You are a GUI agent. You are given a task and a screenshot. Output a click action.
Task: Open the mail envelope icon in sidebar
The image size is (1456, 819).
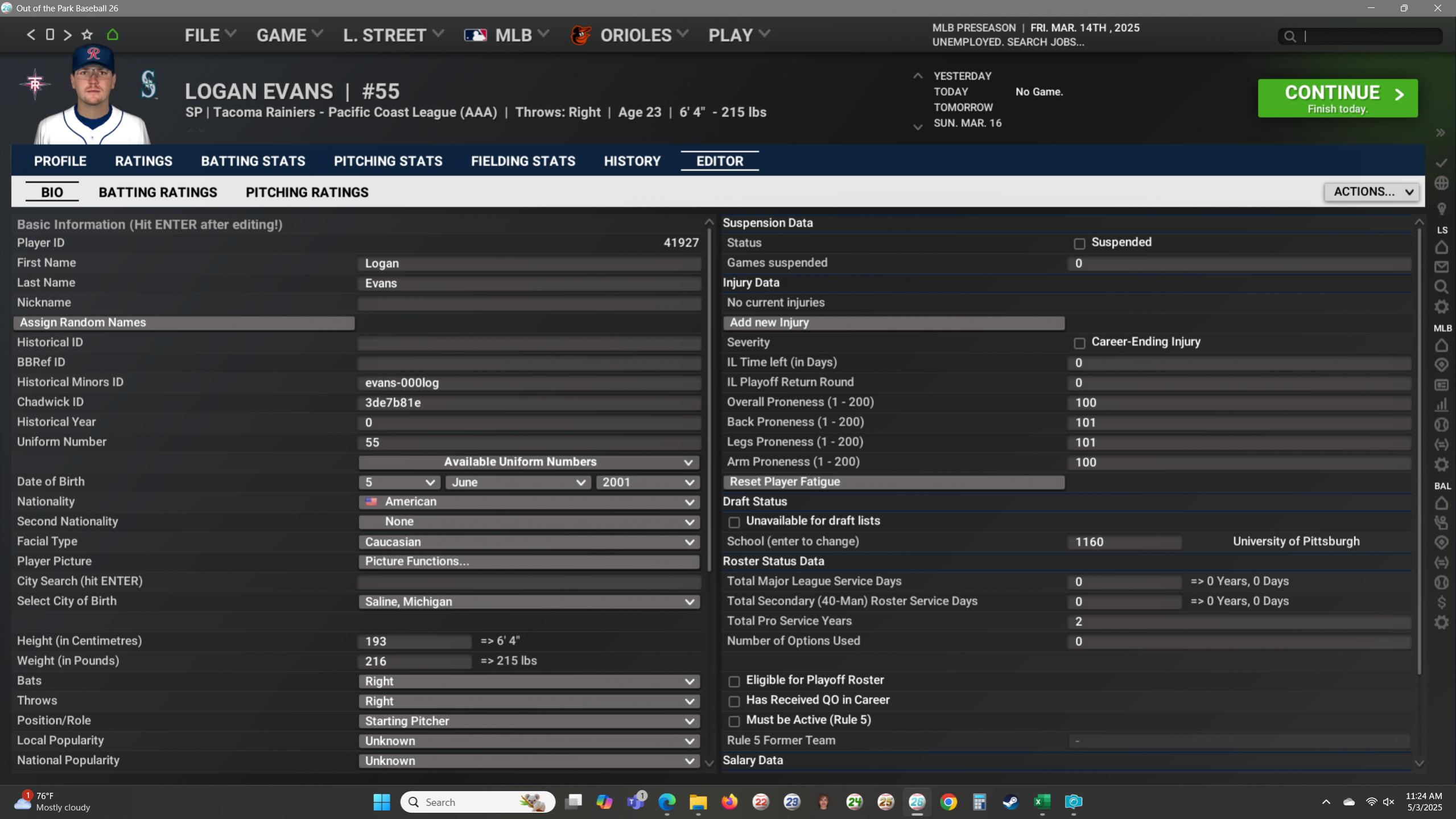(x=1441, y=267)
